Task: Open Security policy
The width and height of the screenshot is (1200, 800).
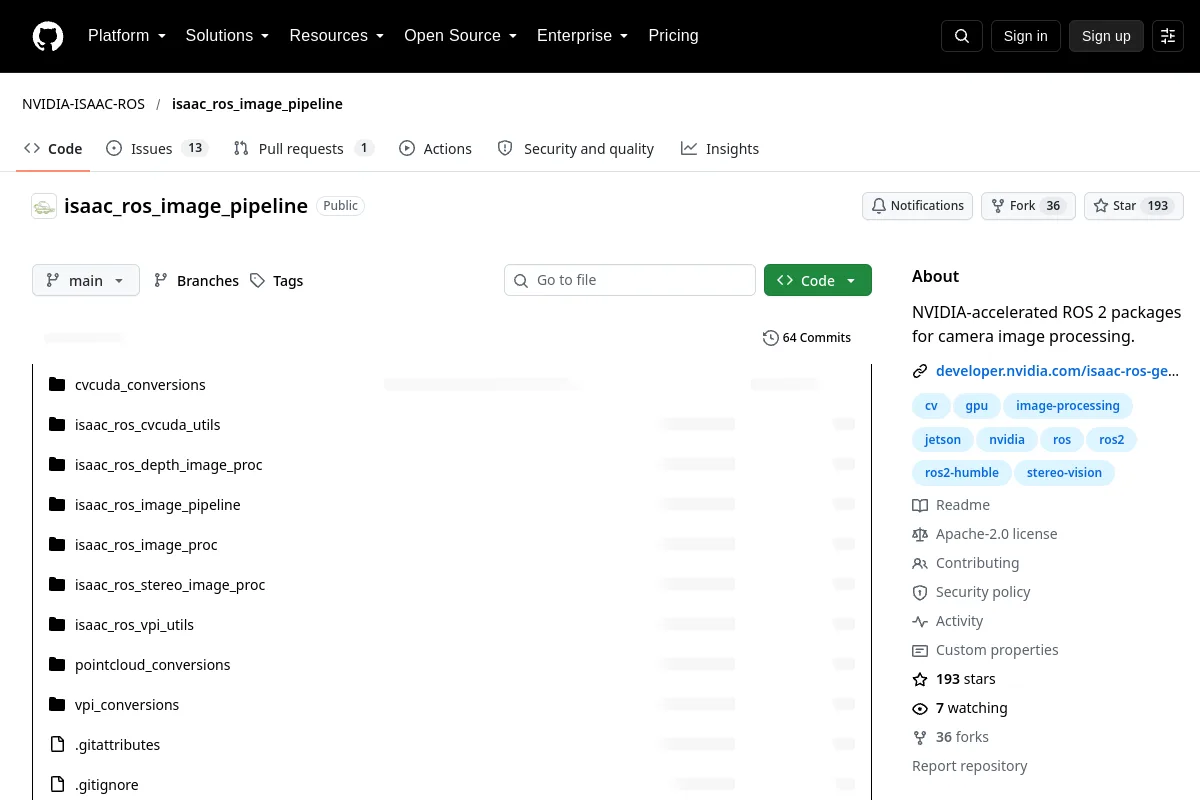Action: coord(971,593)
